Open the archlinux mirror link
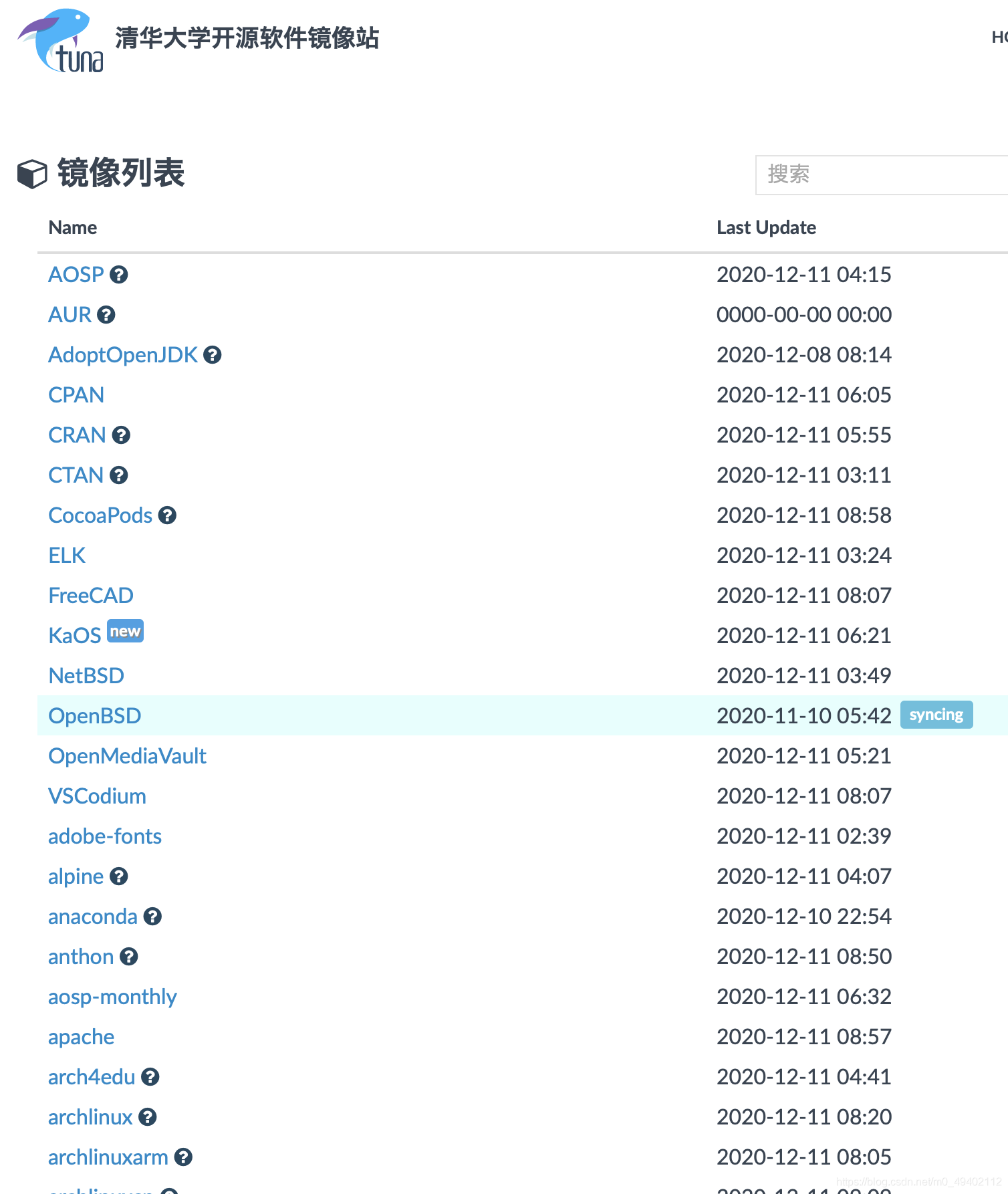The image size is (1008, 1194). (90, 1117)
